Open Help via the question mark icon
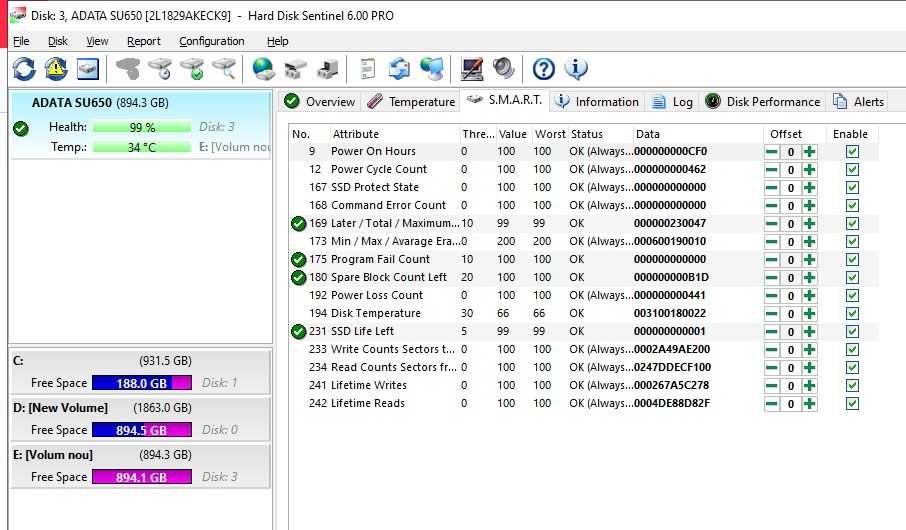The width and height of the screenshot is (906, 530). pyautogui.click(x=543, y=69)
